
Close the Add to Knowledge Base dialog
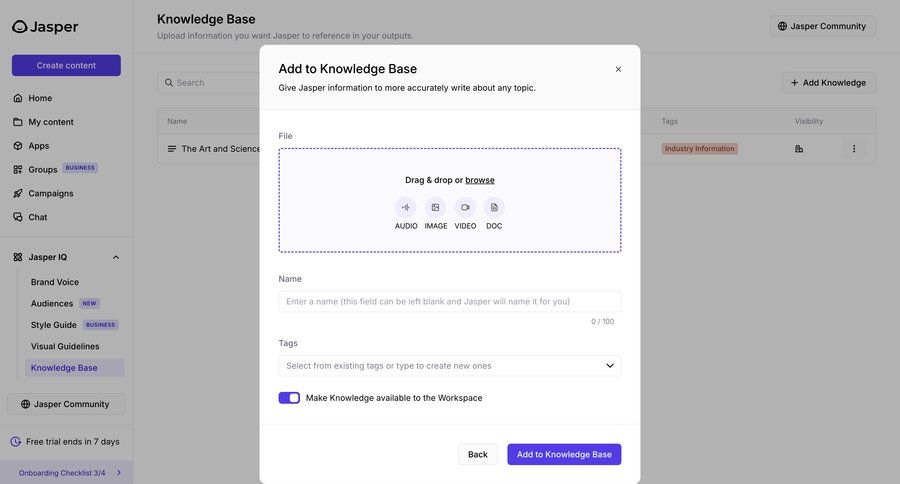[618, 69]
